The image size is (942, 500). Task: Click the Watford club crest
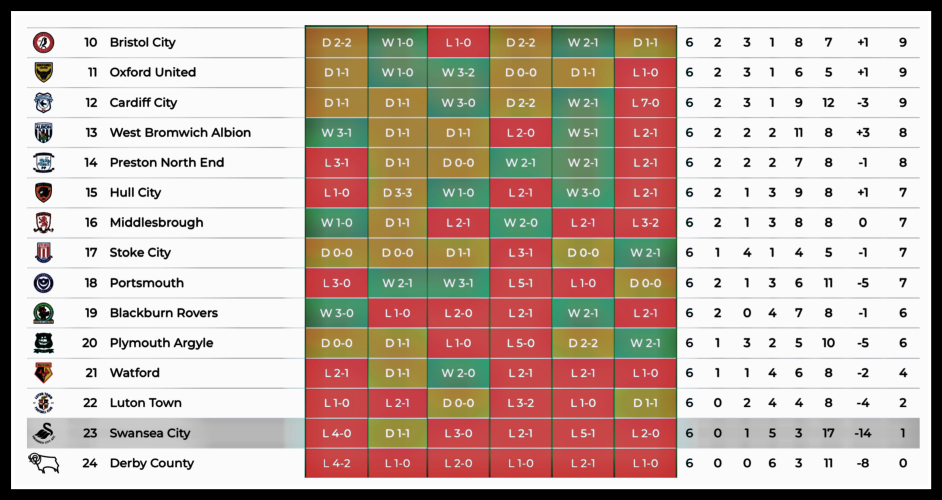point(44,373)
